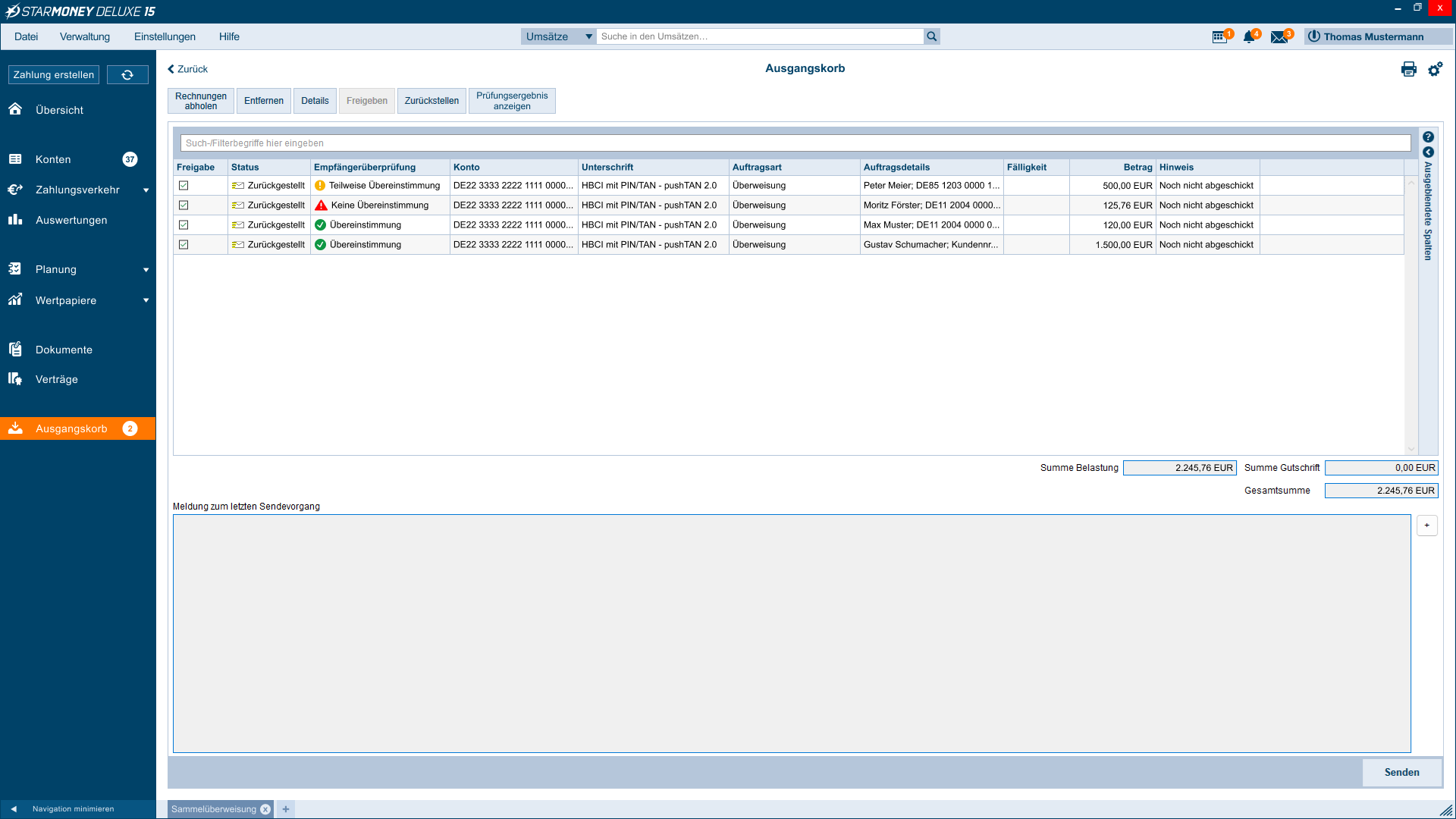The height and width of the screenshot is (819, 1456).
Task: Open the calendar notifications icon
Action: (1220, 36)
